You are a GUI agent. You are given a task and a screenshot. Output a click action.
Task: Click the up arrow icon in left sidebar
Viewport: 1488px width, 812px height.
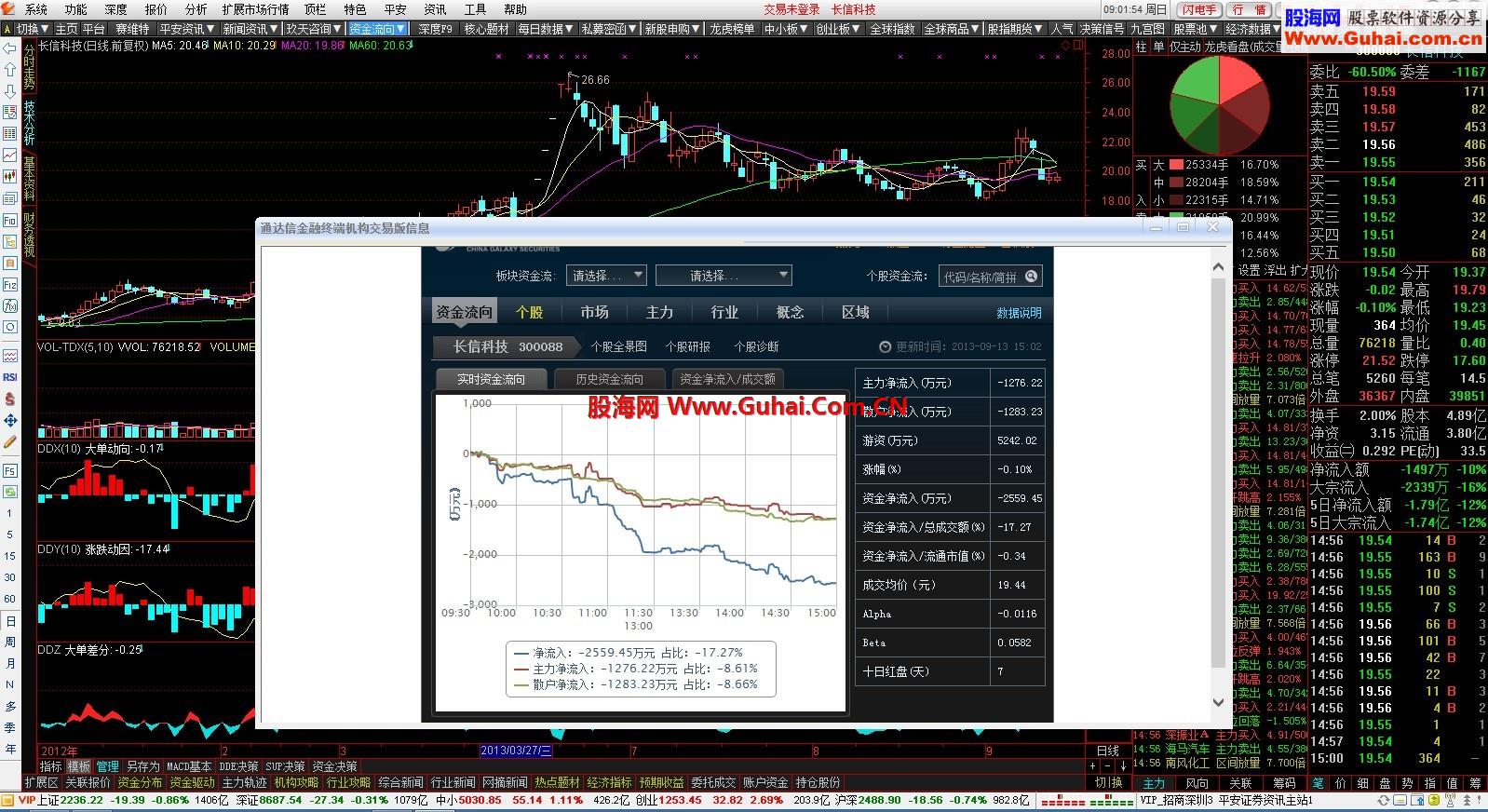coord(10,70)
